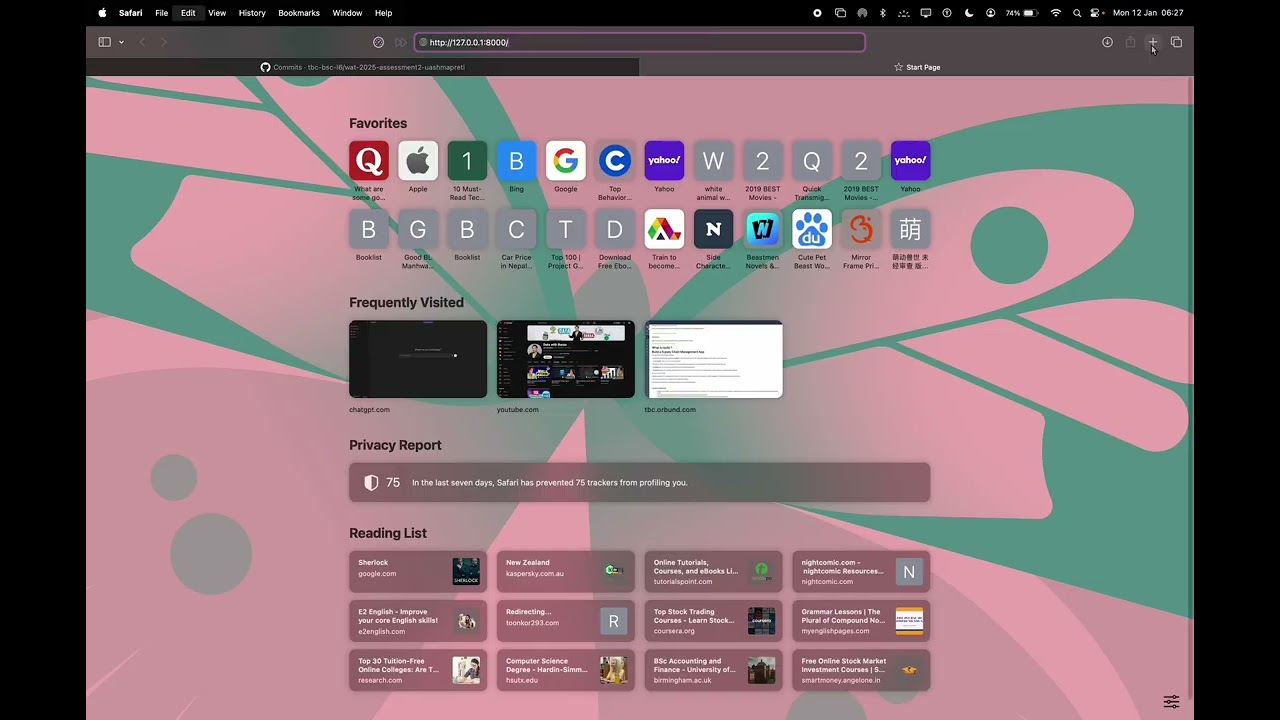1280x720 pixels.
Task: Open the View menu
Action: pyautogui.click(x=217, y=13)
